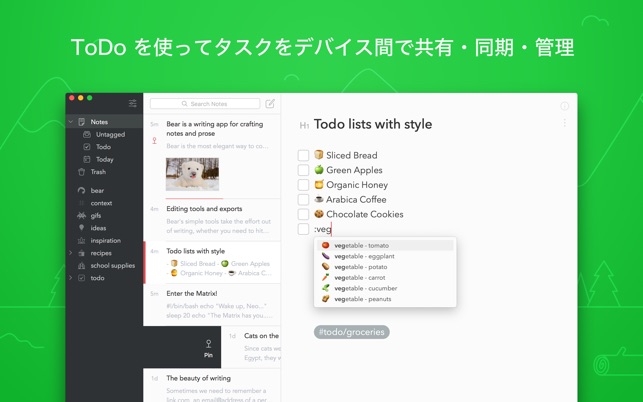Open The beauty of writing note
Image resolution: width=643 pixels, height=402 pixels.
pos(212,386)
